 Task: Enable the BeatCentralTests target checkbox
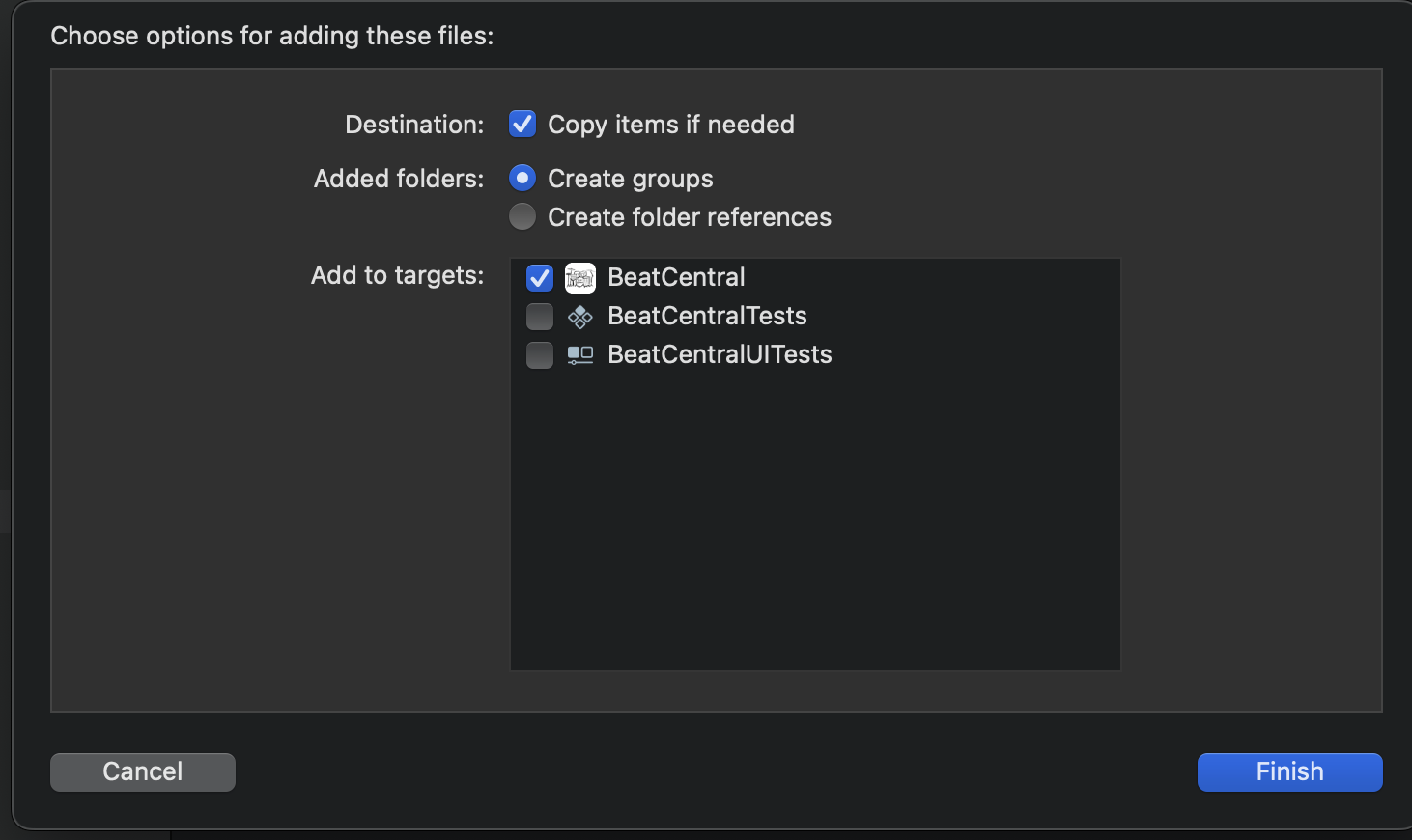[x=540, y=316]
